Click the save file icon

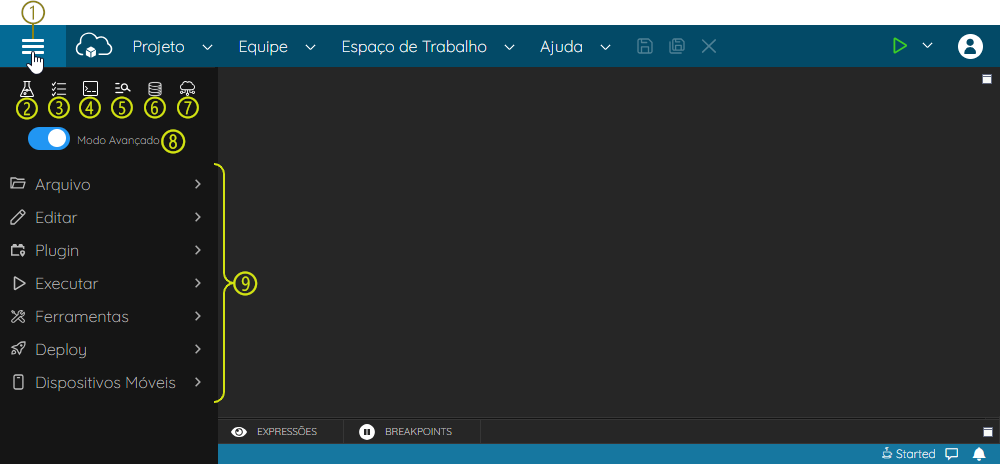[645, 46]
